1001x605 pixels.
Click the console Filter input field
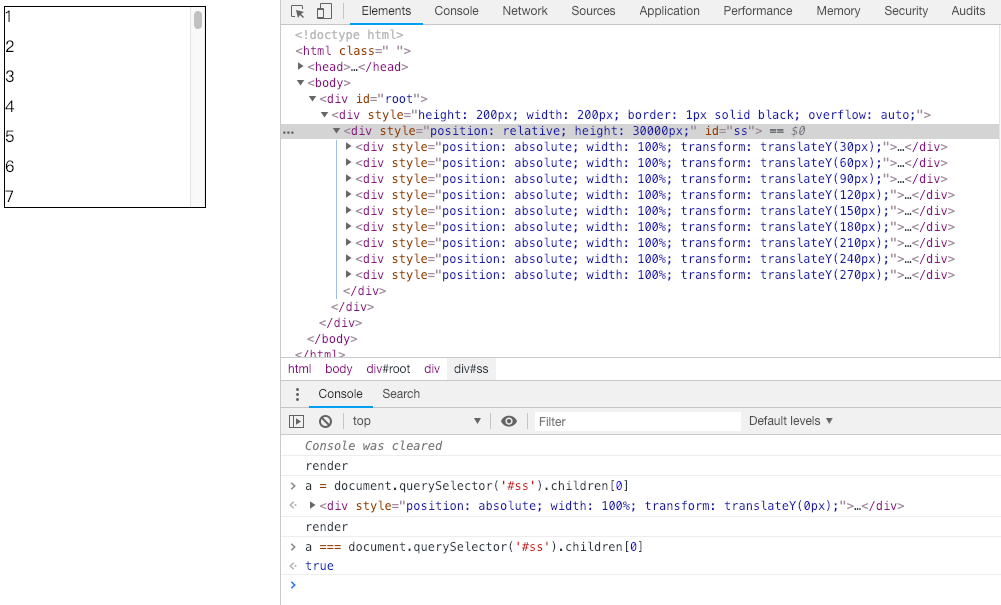click(x=637, y=421)
